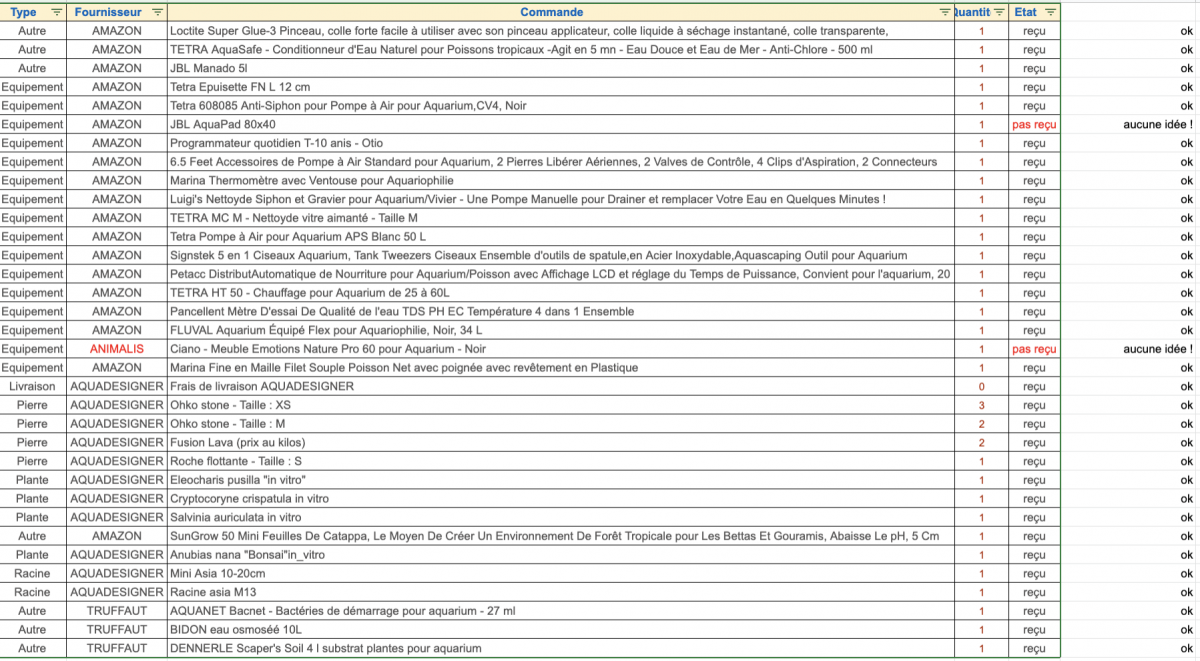
Task: Select the Loctite Super Glue-3 Pinceau cell
Action: (x=561, y=31)
